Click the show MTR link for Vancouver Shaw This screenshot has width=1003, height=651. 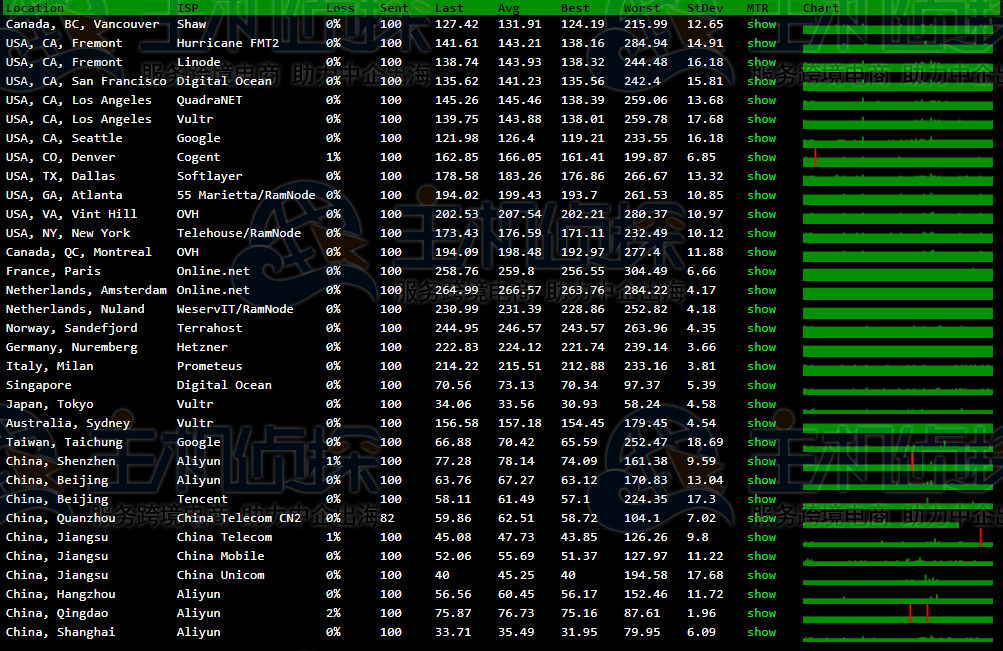click(761, 24)
